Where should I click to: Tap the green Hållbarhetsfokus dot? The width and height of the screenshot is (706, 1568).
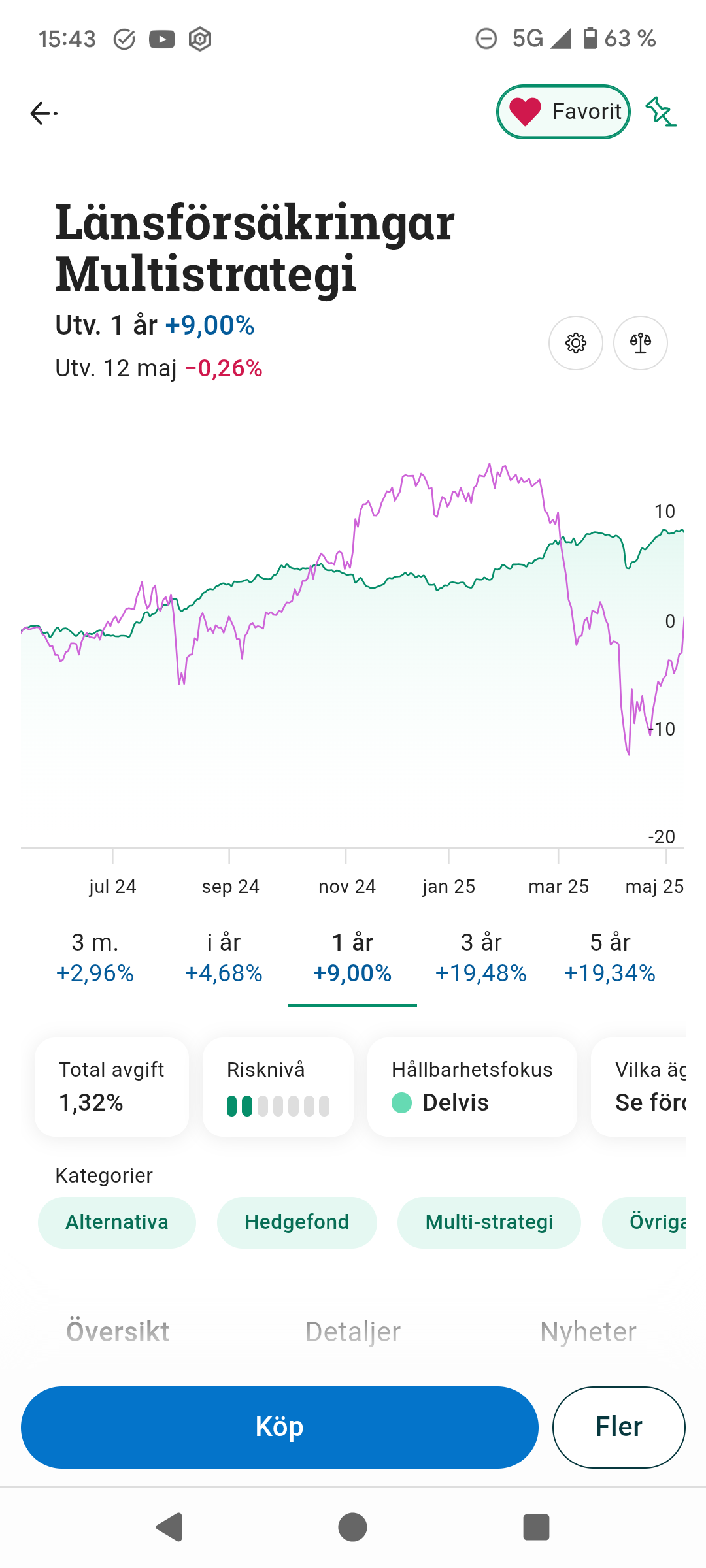click(x=401, y=1103)
